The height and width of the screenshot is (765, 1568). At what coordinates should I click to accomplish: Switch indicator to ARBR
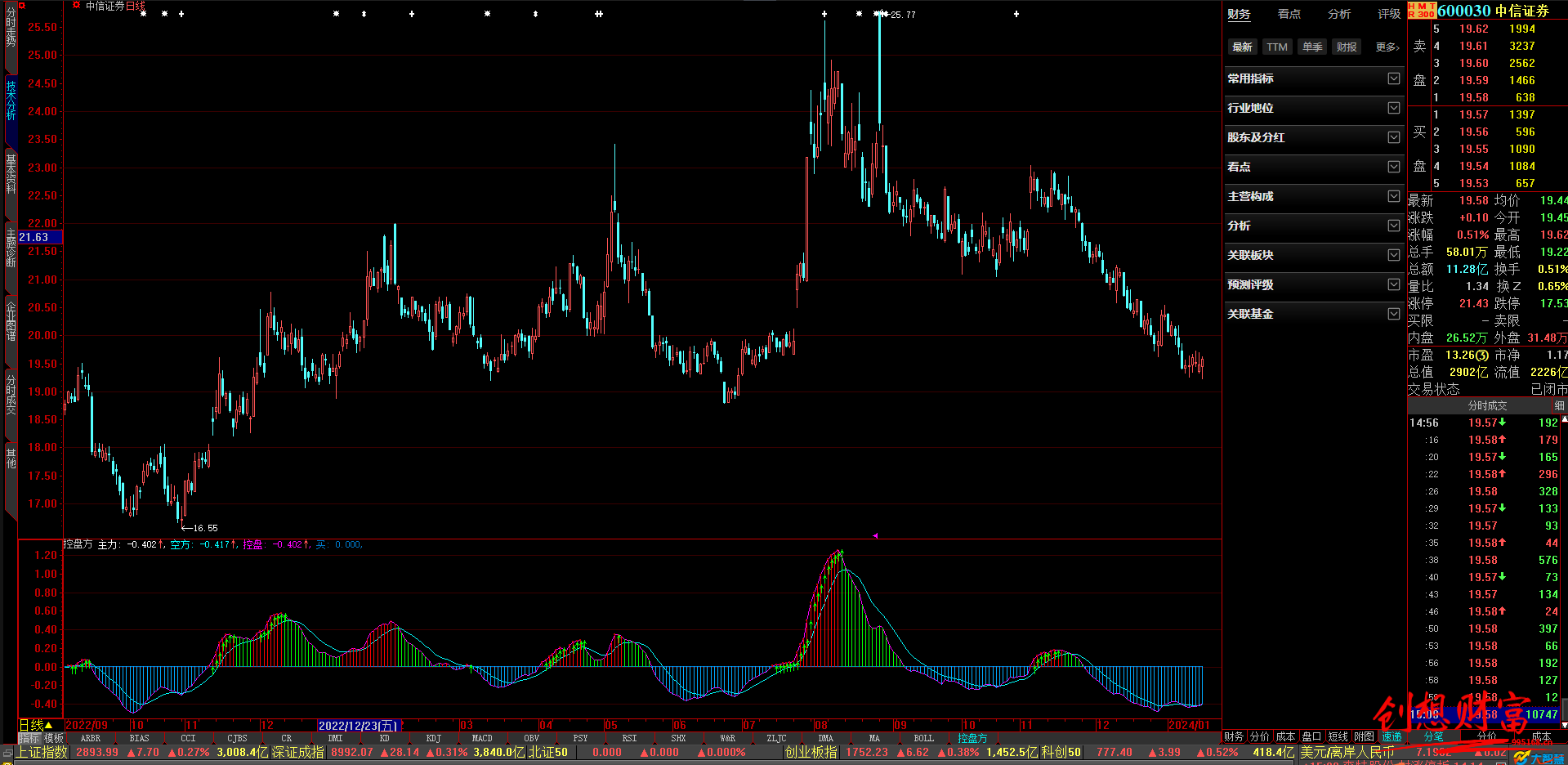91,738
